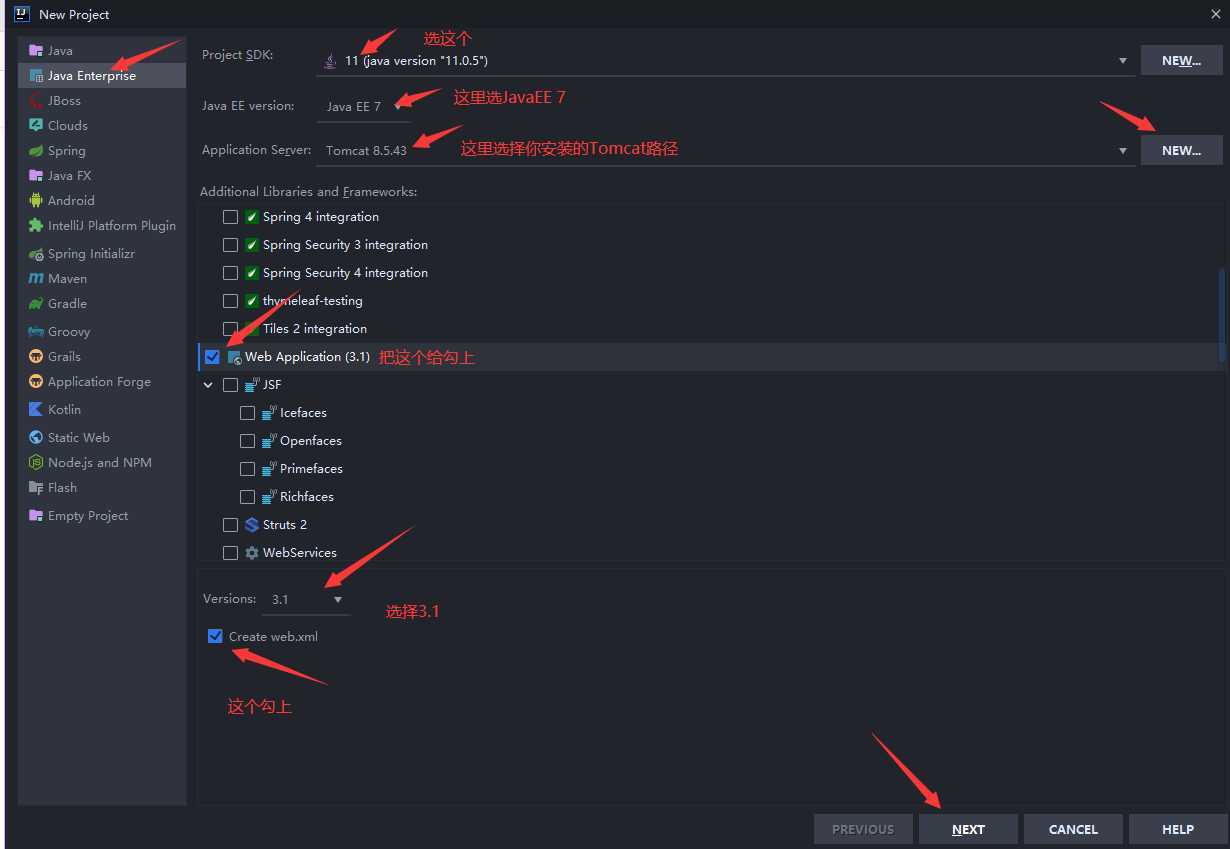Click the Gradle elephant icon
Viewport: 1230px width, 849px height.
point(36,304)
